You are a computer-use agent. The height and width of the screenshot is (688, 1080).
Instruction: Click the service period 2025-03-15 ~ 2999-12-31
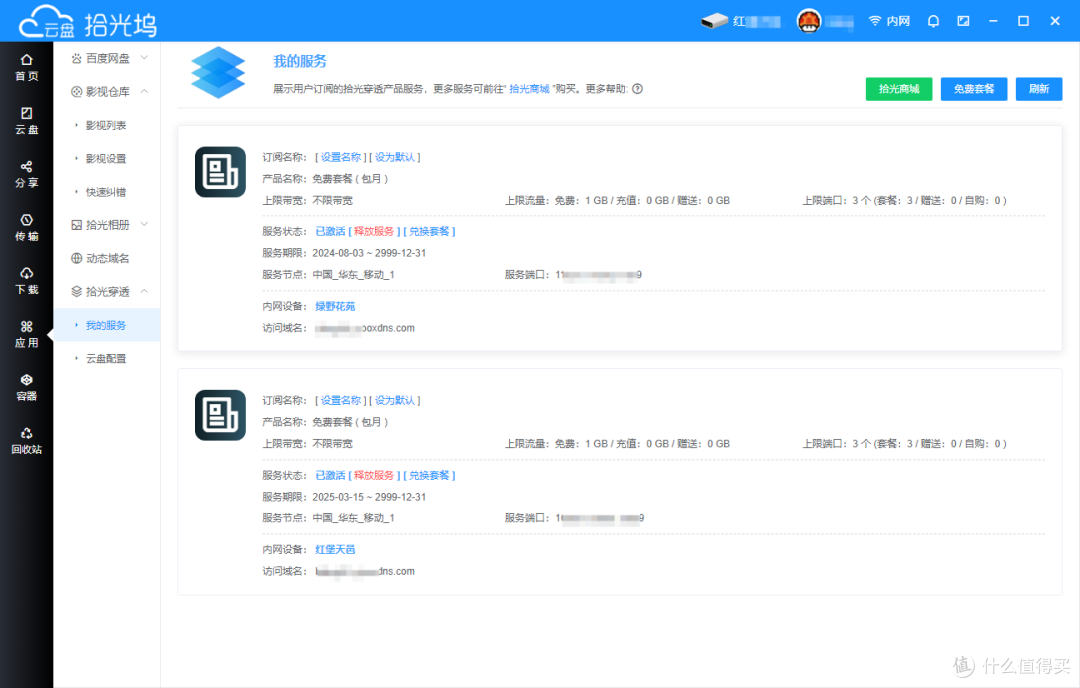(x=369, y=497)
